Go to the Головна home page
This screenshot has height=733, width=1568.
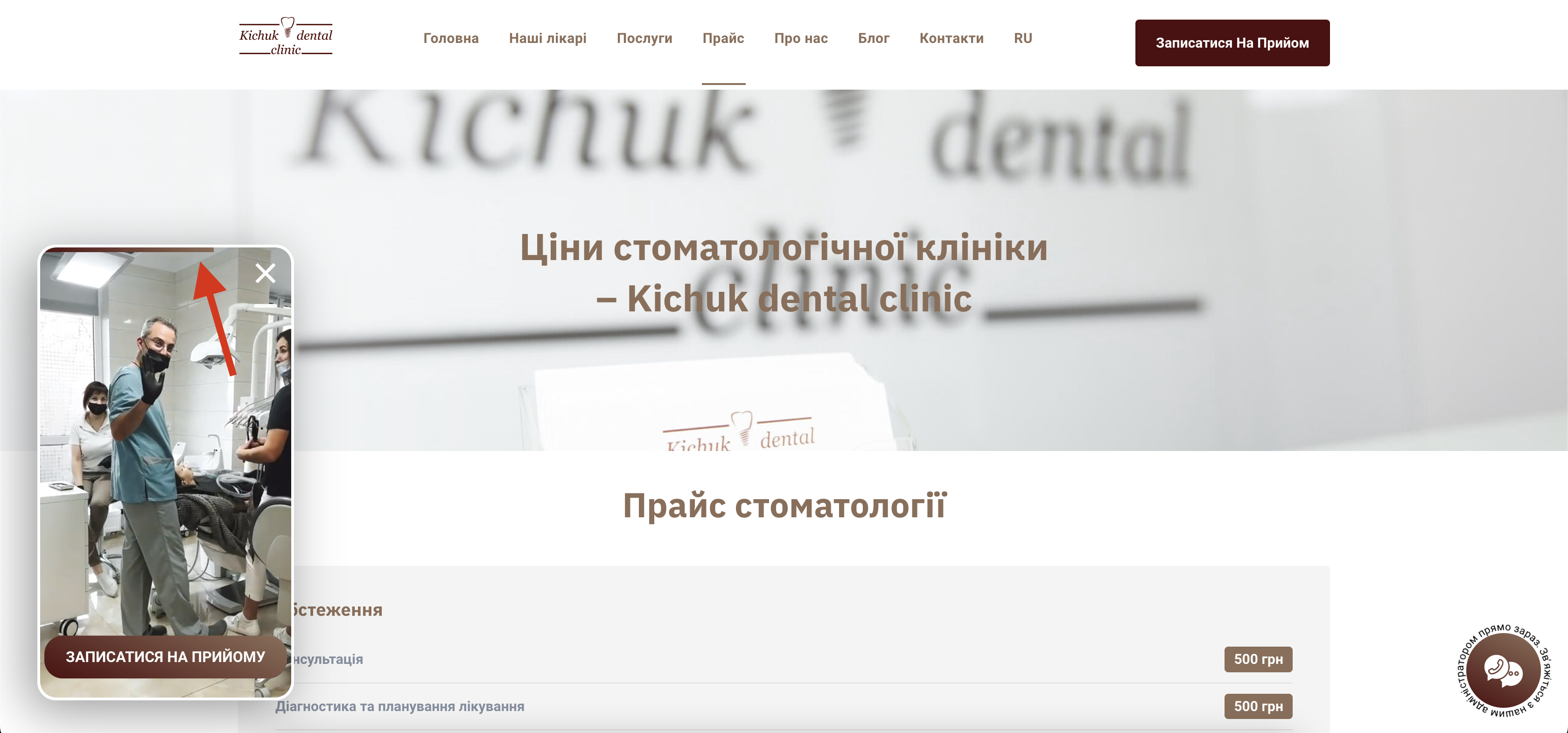(x=451, y=38)
